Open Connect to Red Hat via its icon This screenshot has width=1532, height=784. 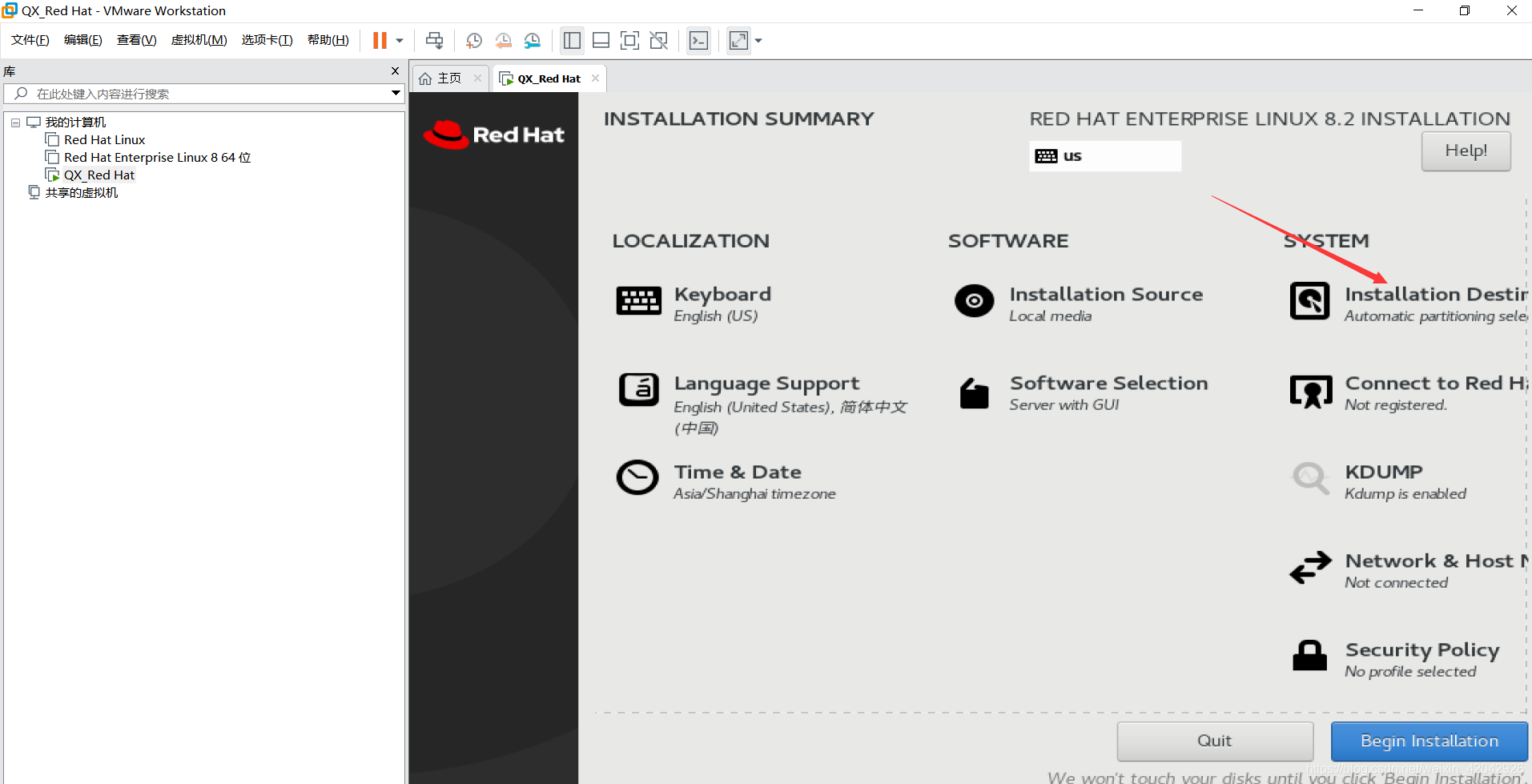tap(1311, 392)
